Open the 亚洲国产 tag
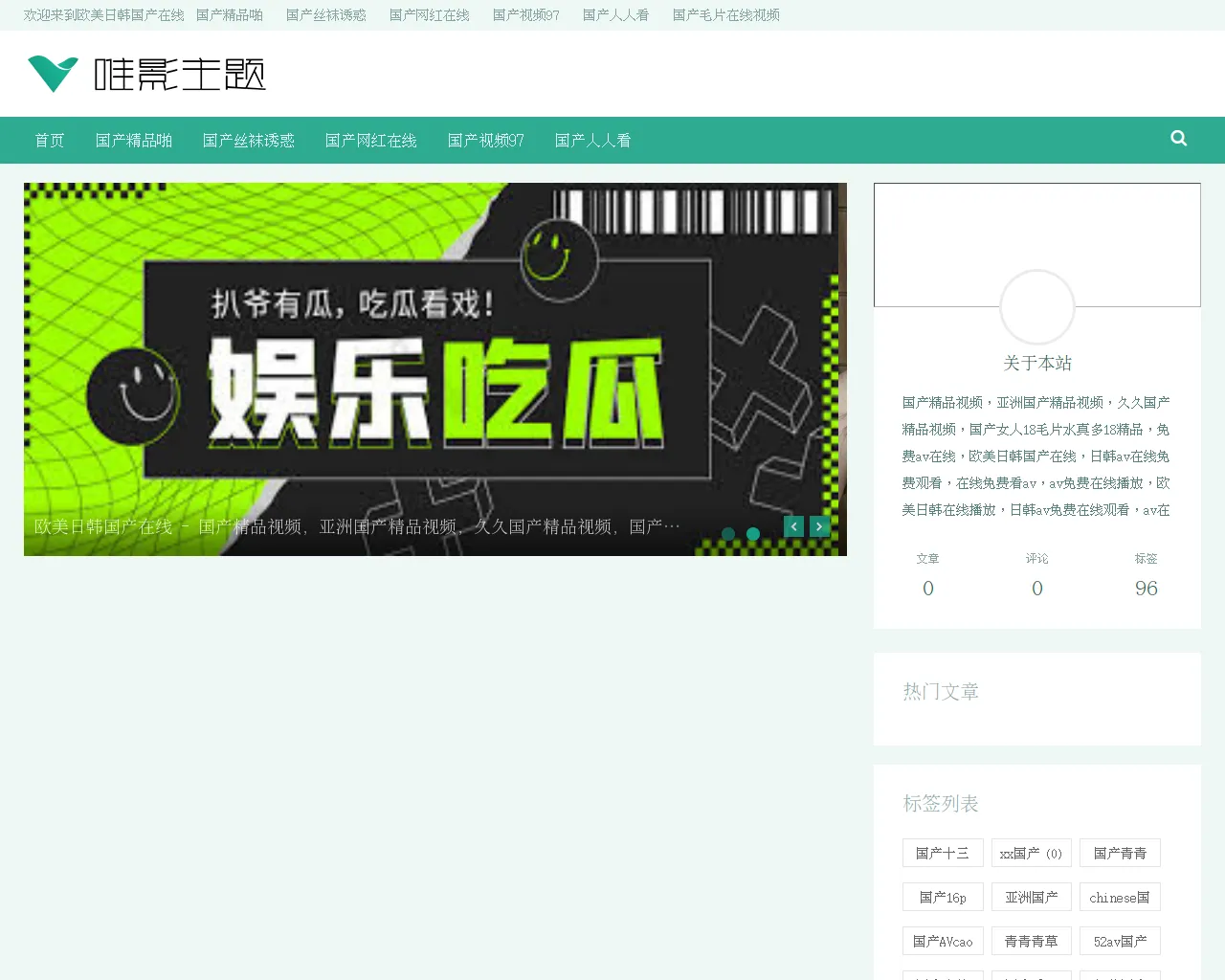 click(x=1031, y=897)
